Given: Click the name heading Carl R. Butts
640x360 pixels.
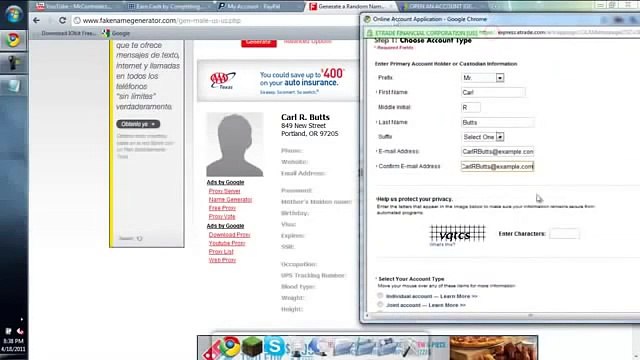Looking at the screenshot, I should [x=305, y=117].
